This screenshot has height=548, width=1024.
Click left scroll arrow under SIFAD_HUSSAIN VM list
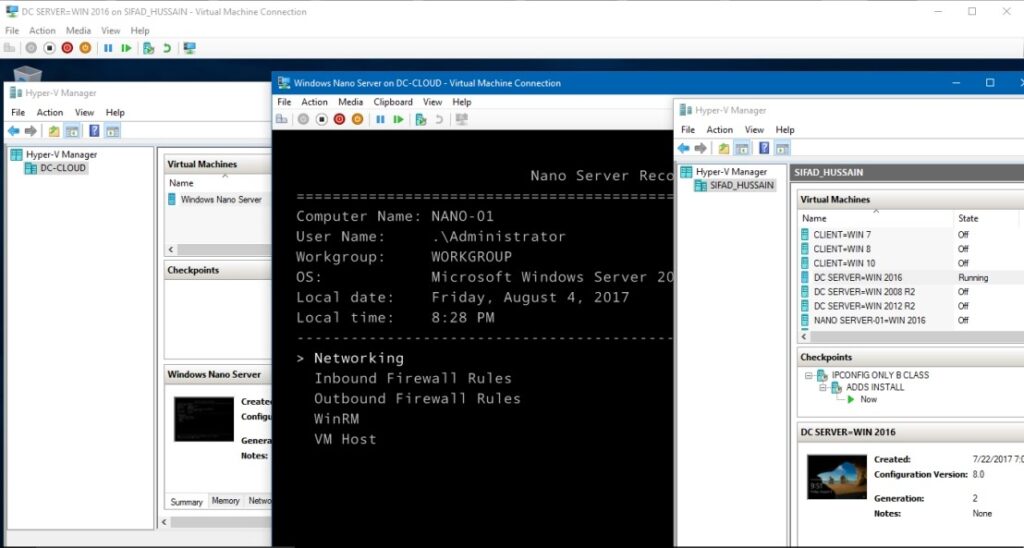coord(805,337)
